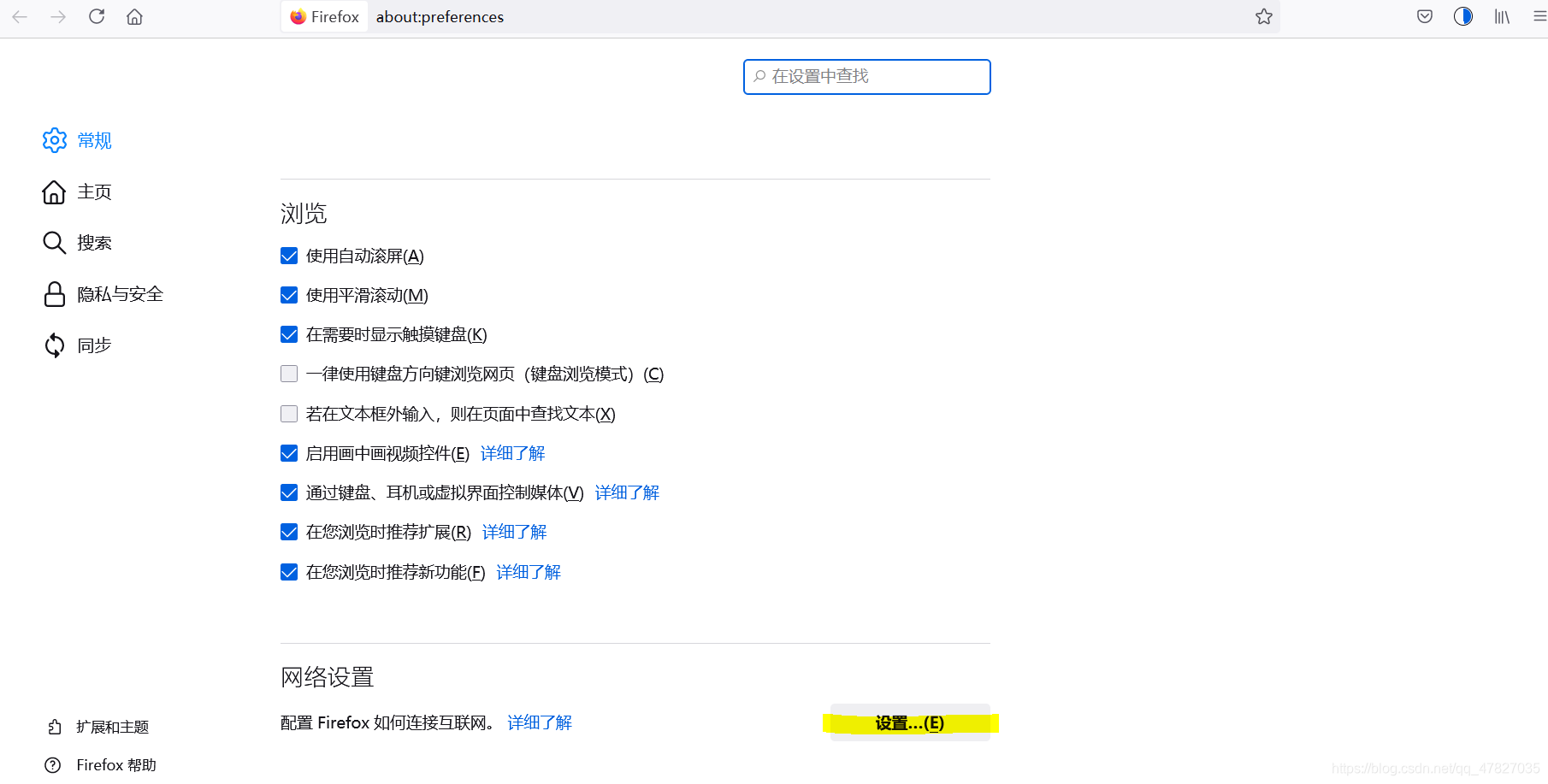1548x784 pixels.
Task: Click the padlock icon for 隐私与安全
Action: (x=55, y=294)
